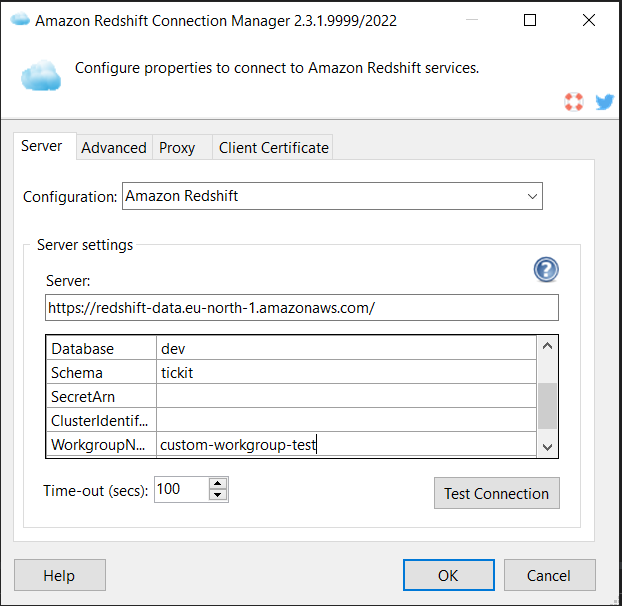Click the Server URL input field
The width and height of the screenshot is (622, 606).
pos(301,308)
